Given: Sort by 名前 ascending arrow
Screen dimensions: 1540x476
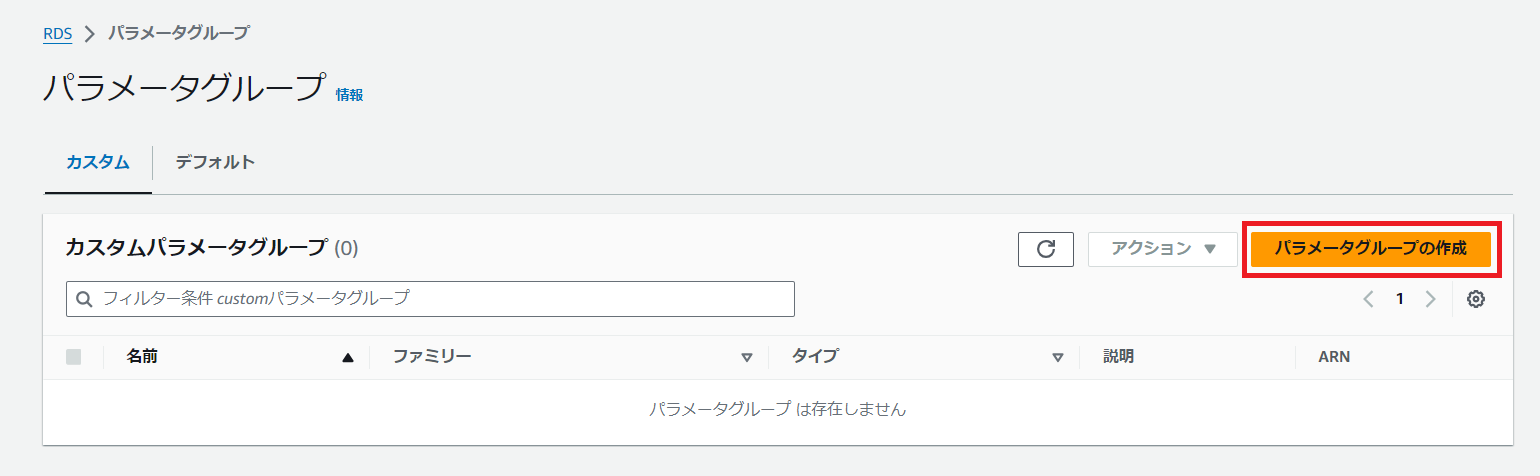Looking at the screenshot, I should [x=348, y=357].
